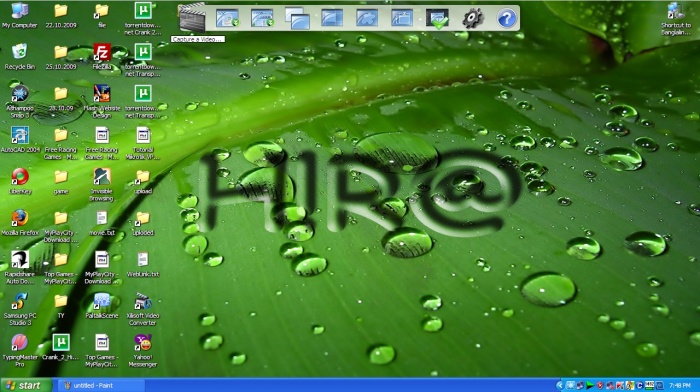
Task: Select the free-shape star capture mode
Action: coord(367,18)
